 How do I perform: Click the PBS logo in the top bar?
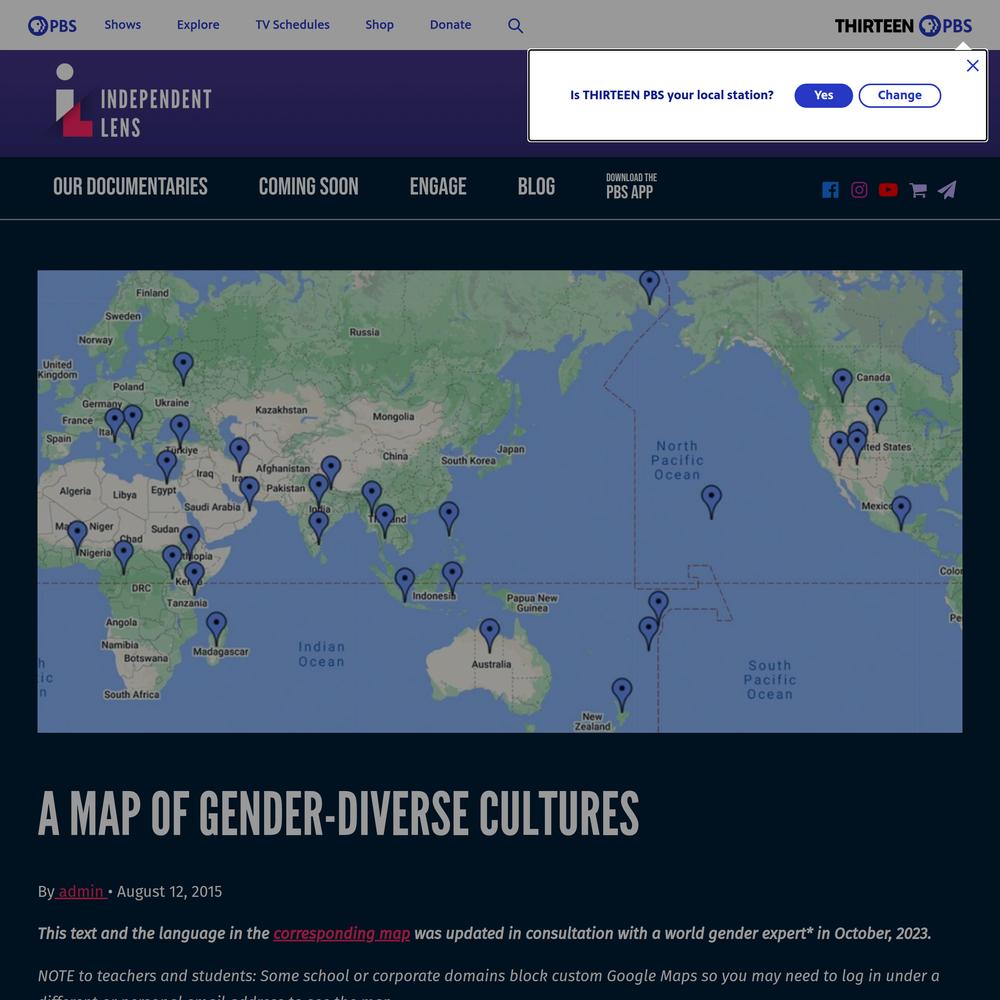tap(52, 26)
